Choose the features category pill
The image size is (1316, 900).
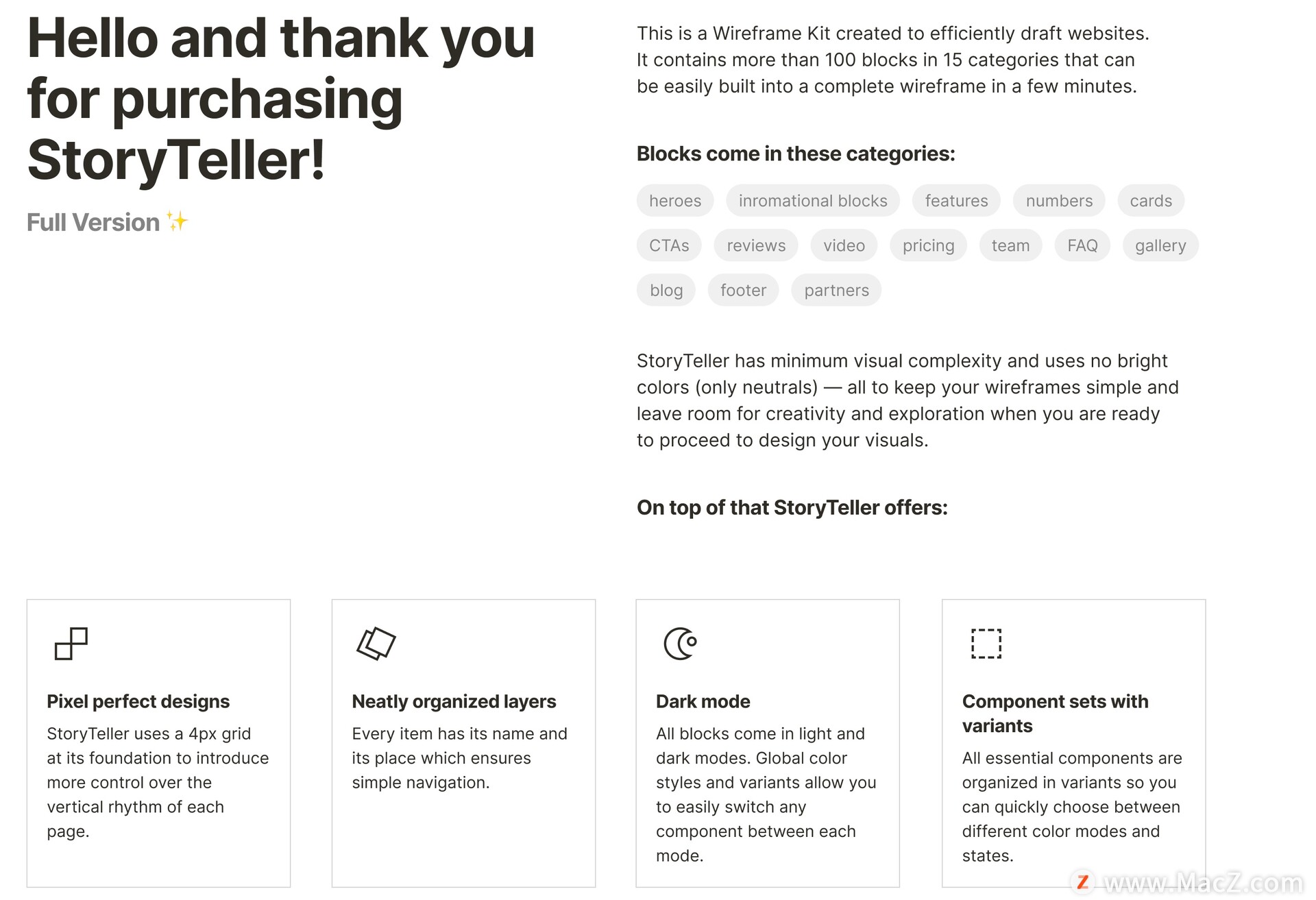coord(956,201)
